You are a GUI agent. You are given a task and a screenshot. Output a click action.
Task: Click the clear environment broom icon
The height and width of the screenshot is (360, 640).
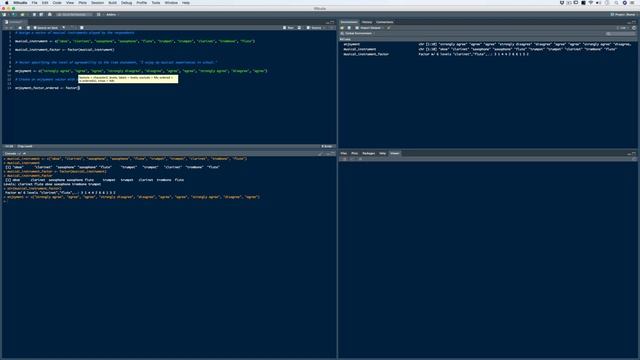click(x=388, y=28)
